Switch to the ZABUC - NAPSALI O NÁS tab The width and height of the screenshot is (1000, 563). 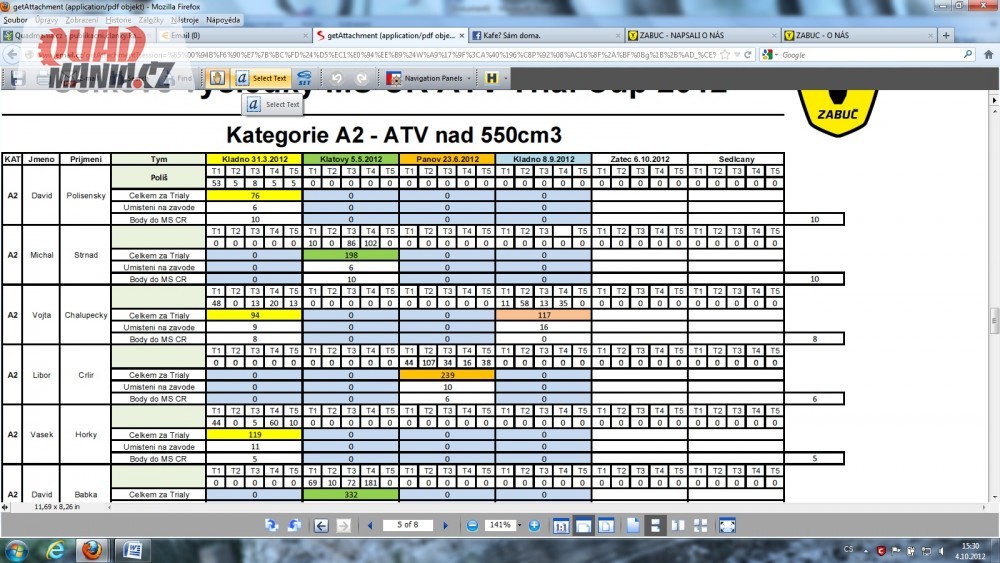[x=702, y=36]
